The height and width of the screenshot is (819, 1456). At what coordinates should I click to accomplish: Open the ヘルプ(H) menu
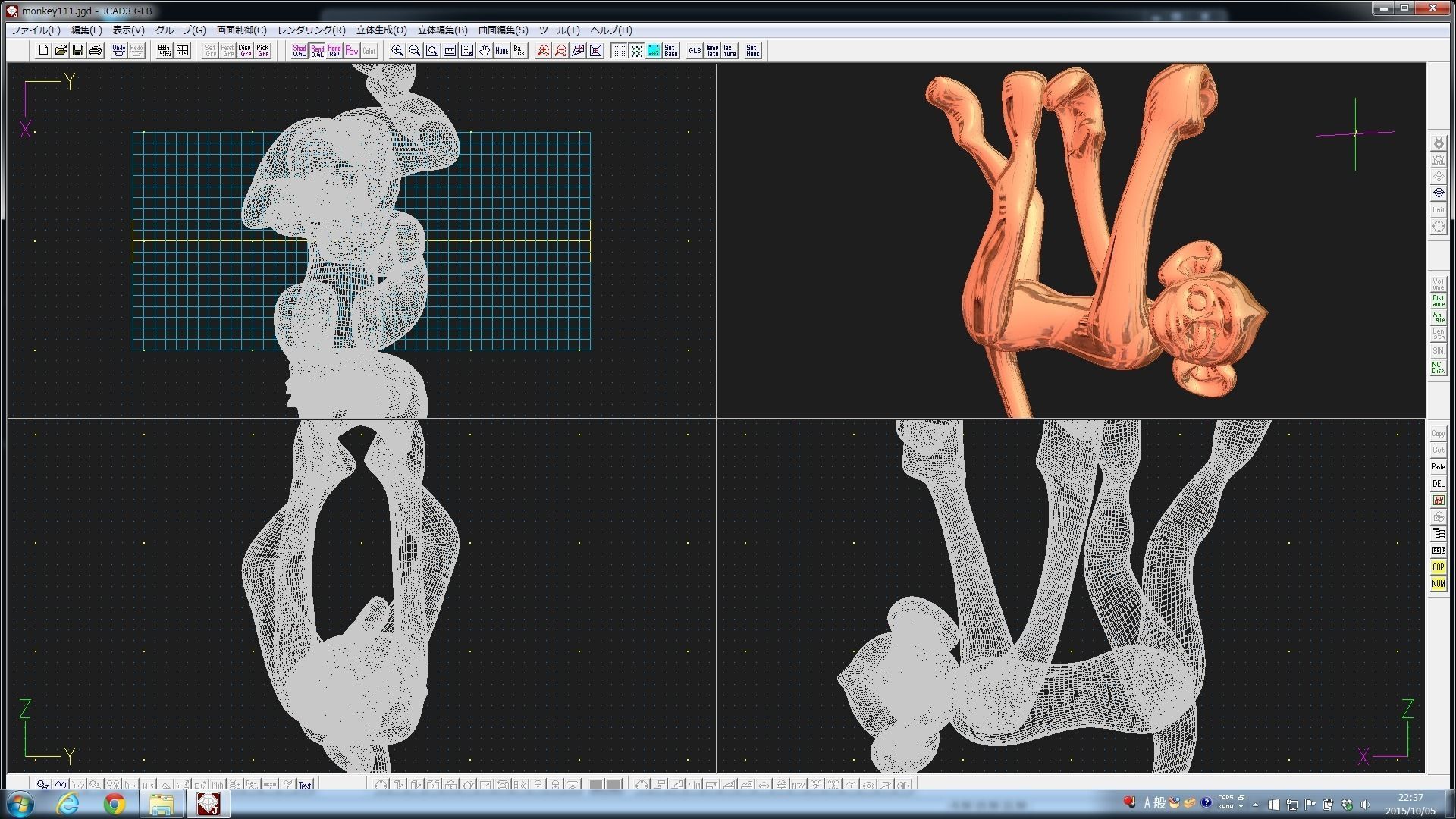coord(611,30)
